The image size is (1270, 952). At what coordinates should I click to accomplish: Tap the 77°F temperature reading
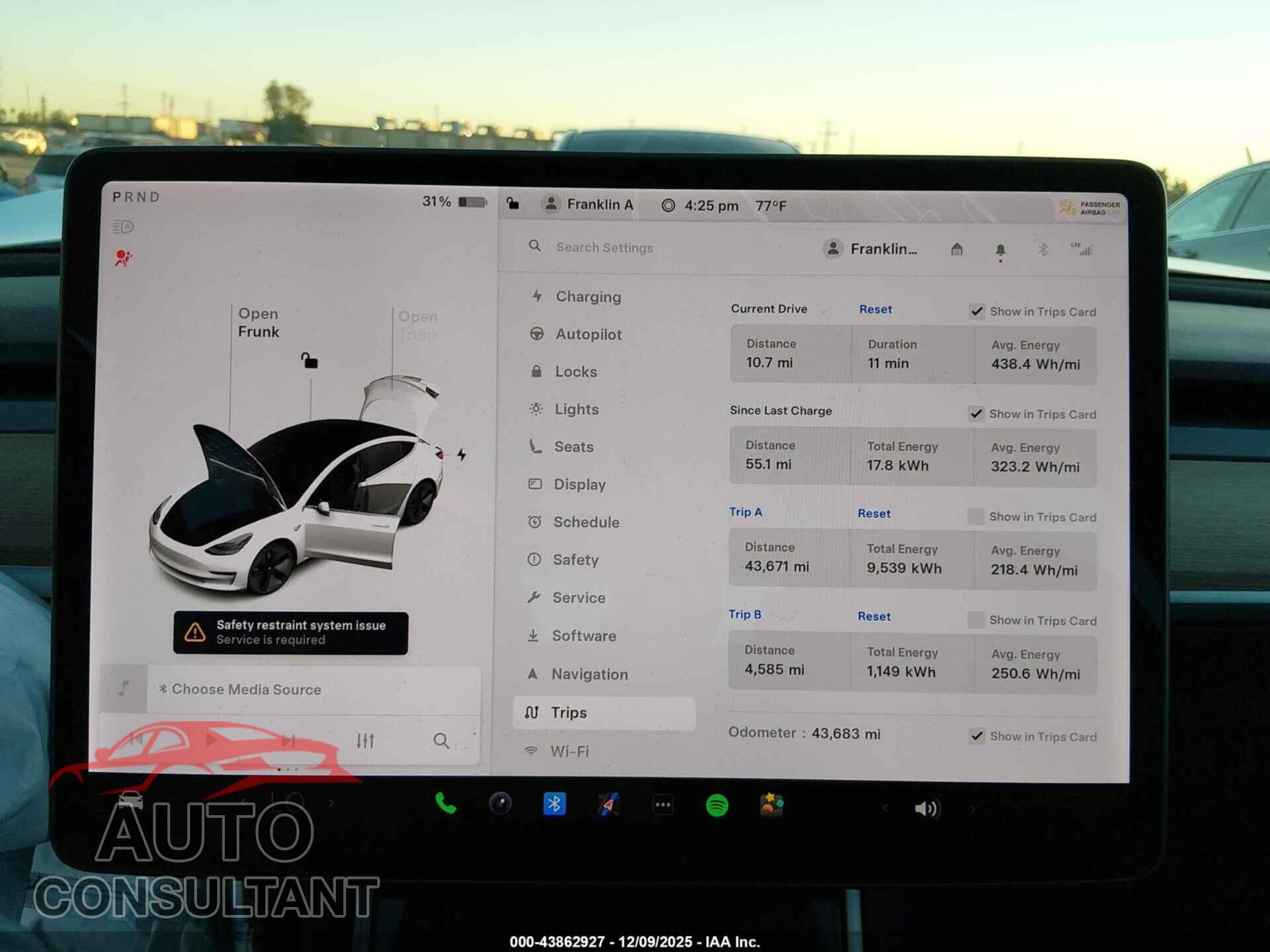771,206
